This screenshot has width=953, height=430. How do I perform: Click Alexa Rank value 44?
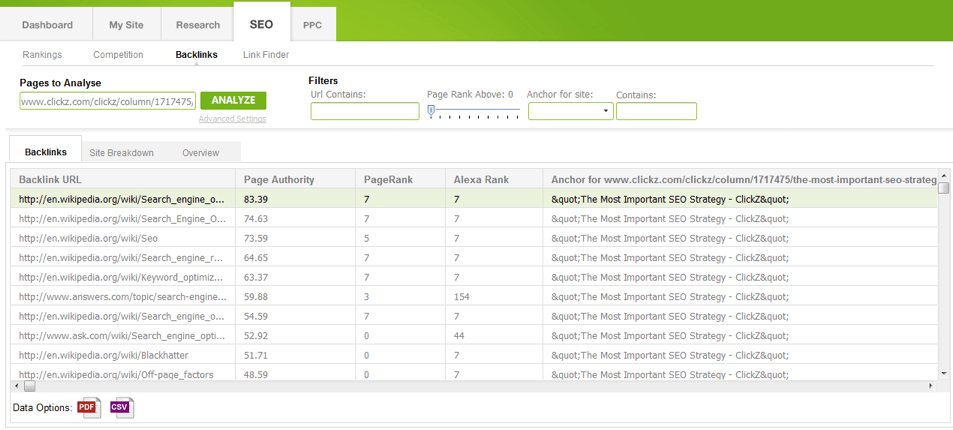pyautogui.click(x=459, y=336)
